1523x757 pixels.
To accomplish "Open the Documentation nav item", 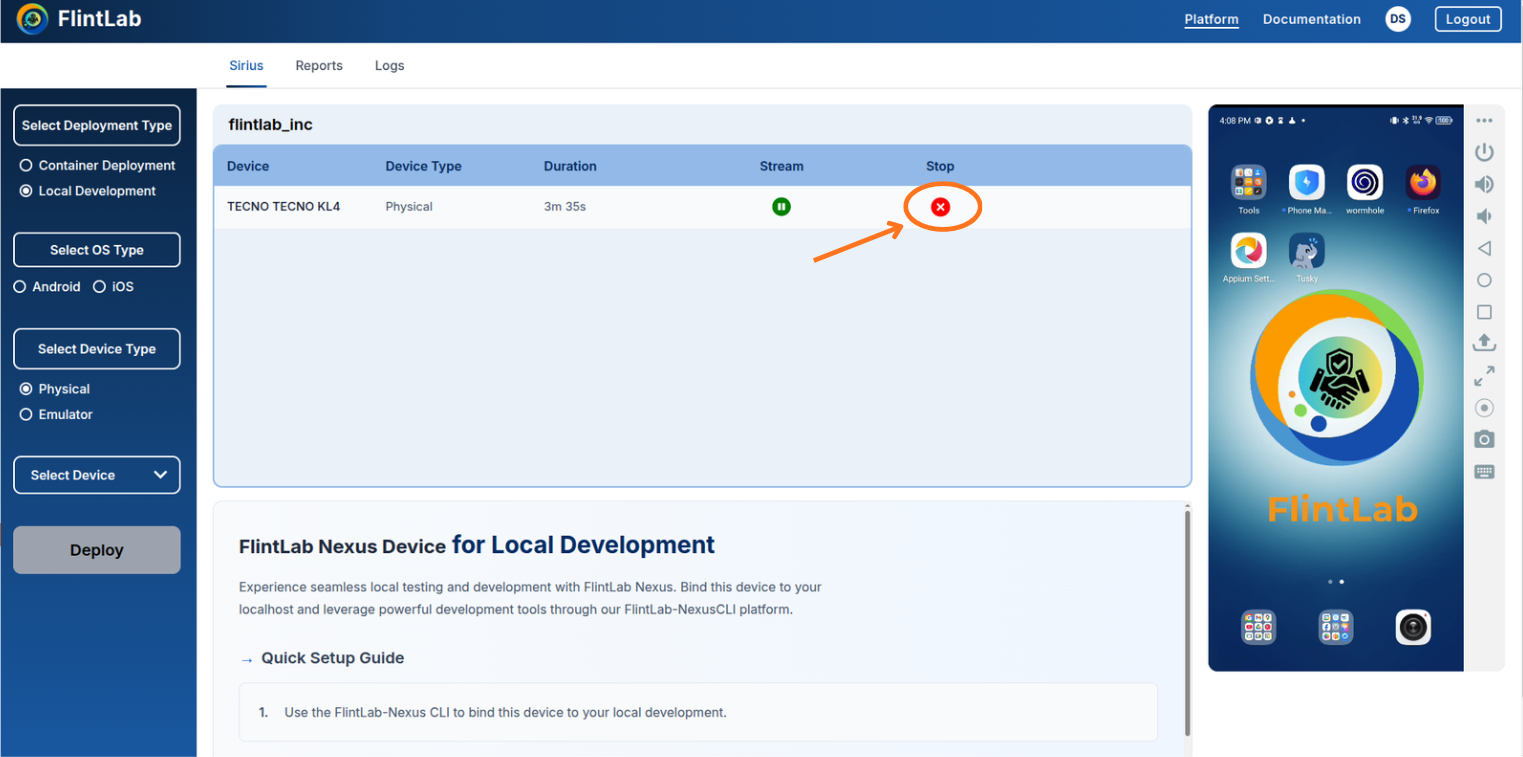I will 1312,19.
